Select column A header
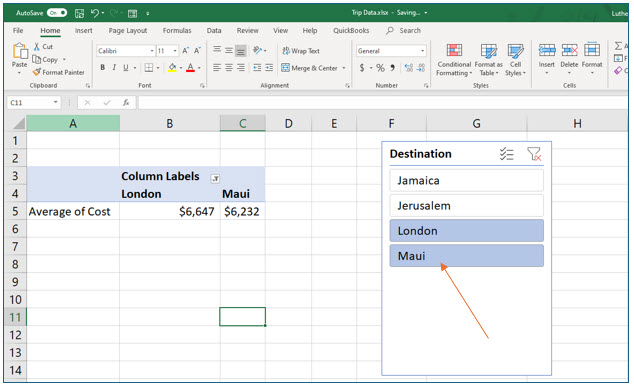The image size is (634, 384). (73, 123)
